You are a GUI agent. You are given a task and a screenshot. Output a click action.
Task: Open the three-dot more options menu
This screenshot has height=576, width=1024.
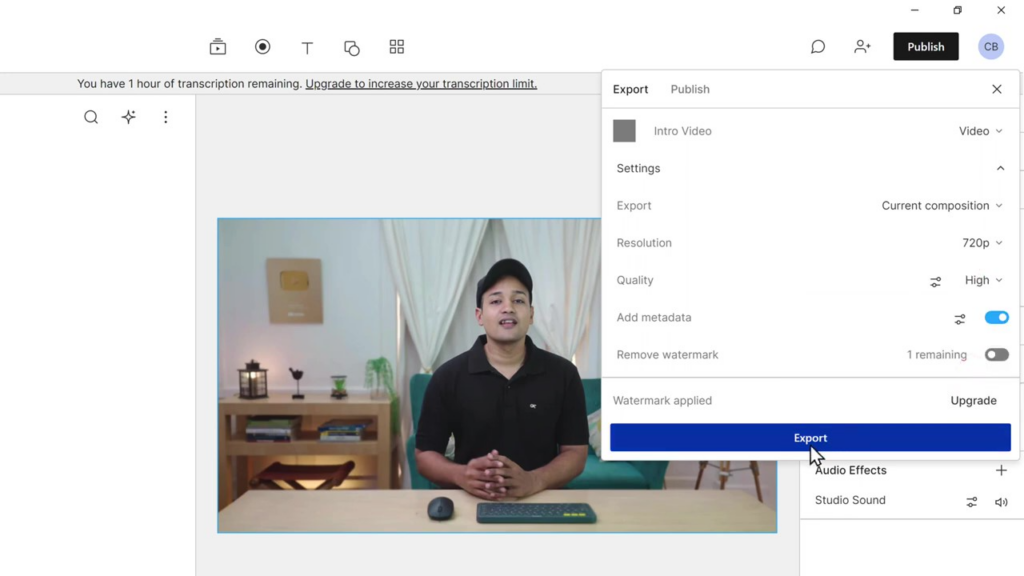(x=166, y=117)
